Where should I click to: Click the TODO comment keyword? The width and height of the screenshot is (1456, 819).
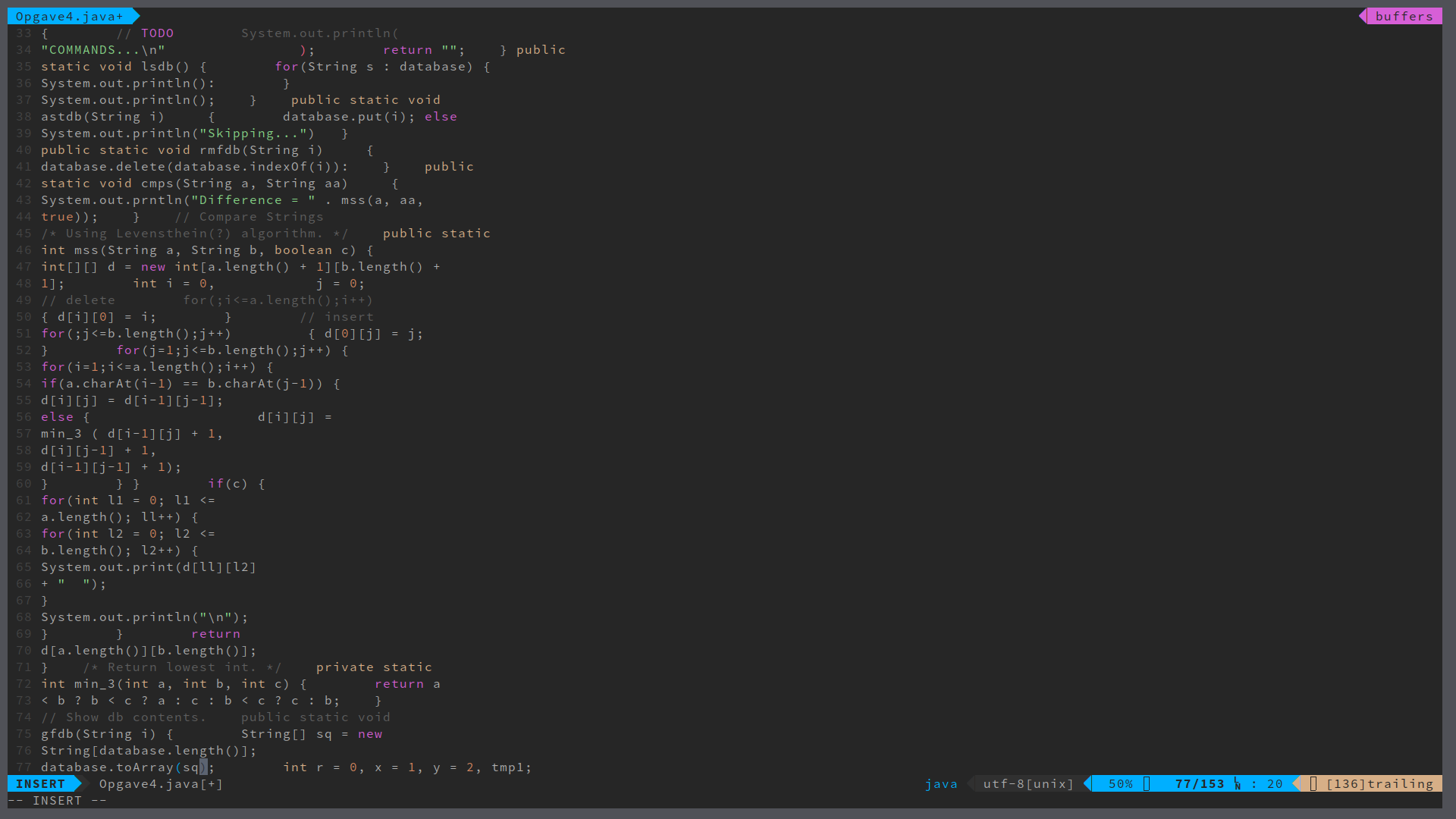coord(157,33)
